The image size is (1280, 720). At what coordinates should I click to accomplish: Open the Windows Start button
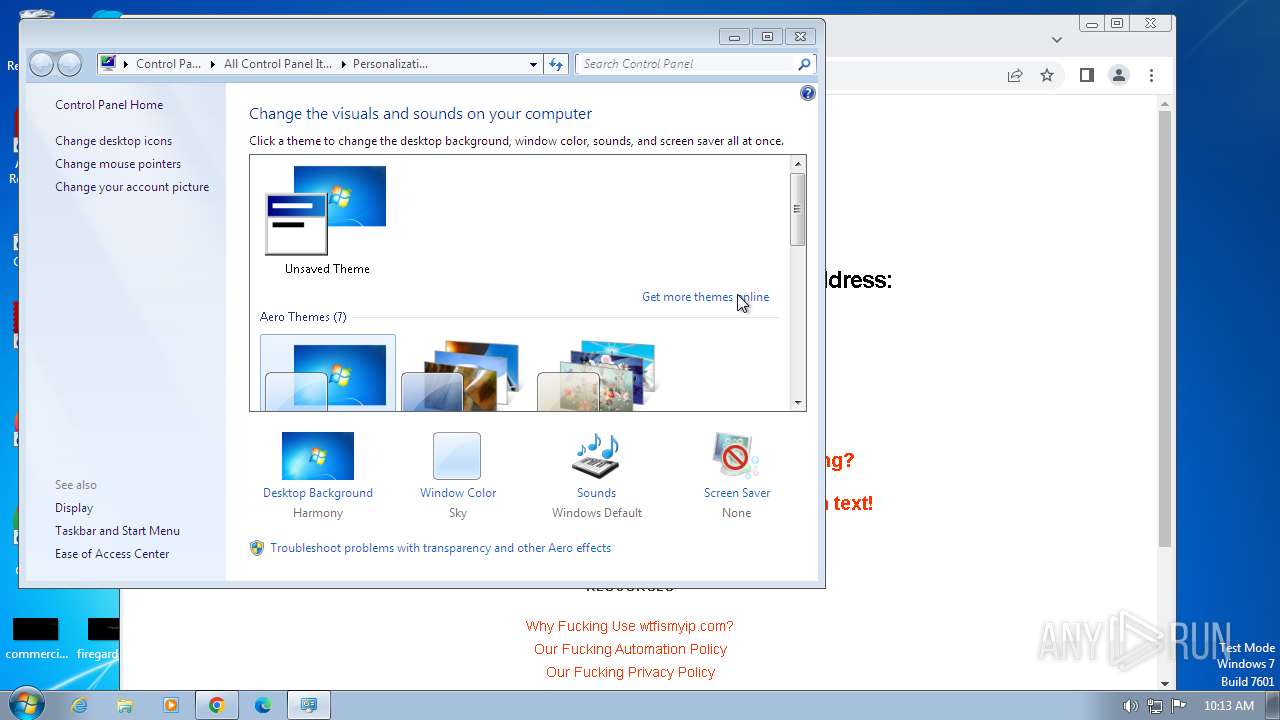coord(26,705)
